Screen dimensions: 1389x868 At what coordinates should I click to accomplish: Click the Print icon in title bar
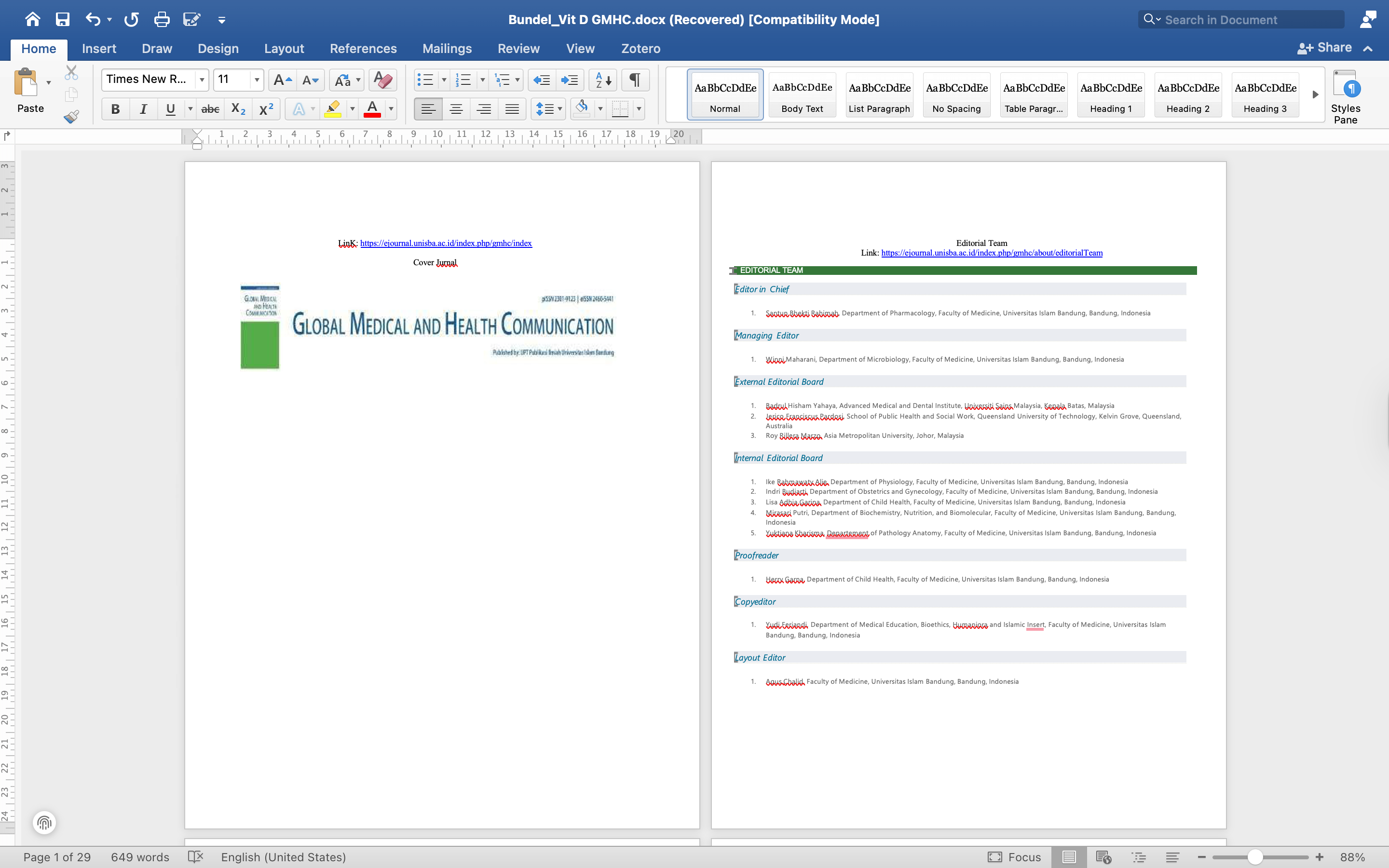[x=162, y=19]
